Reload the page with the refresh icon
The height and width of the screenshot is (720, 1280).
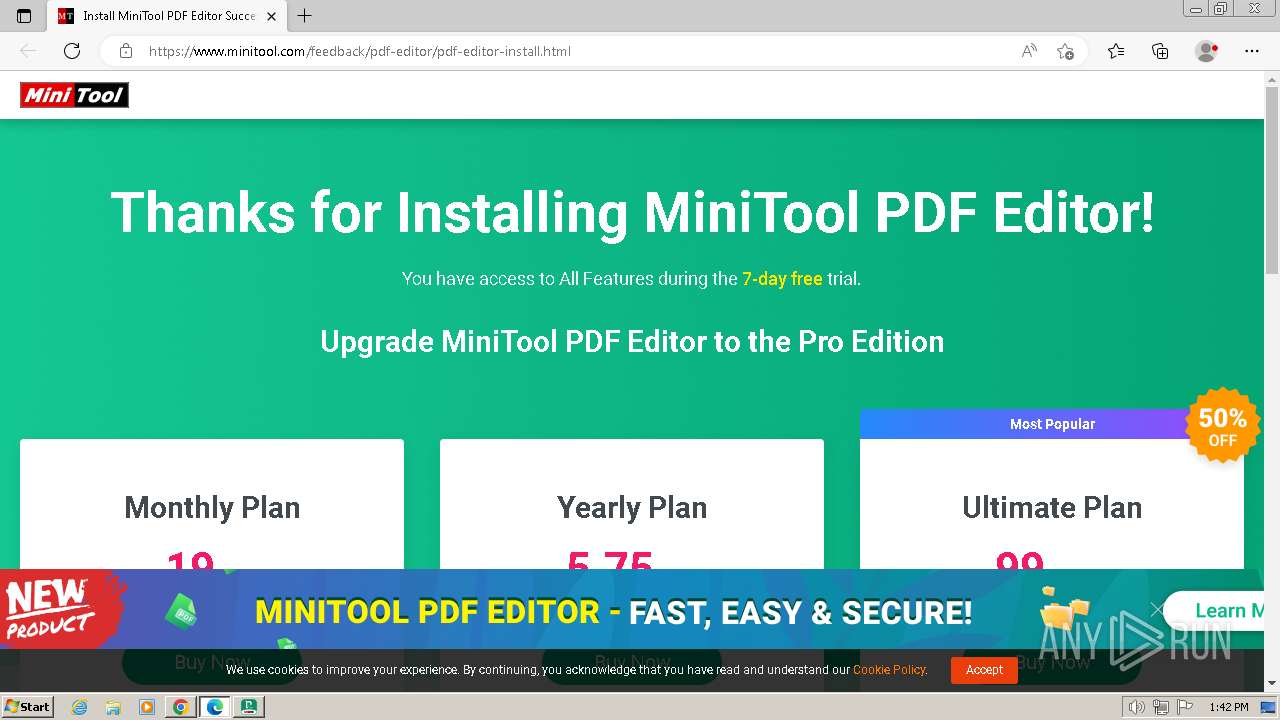(x=72, y=51)
